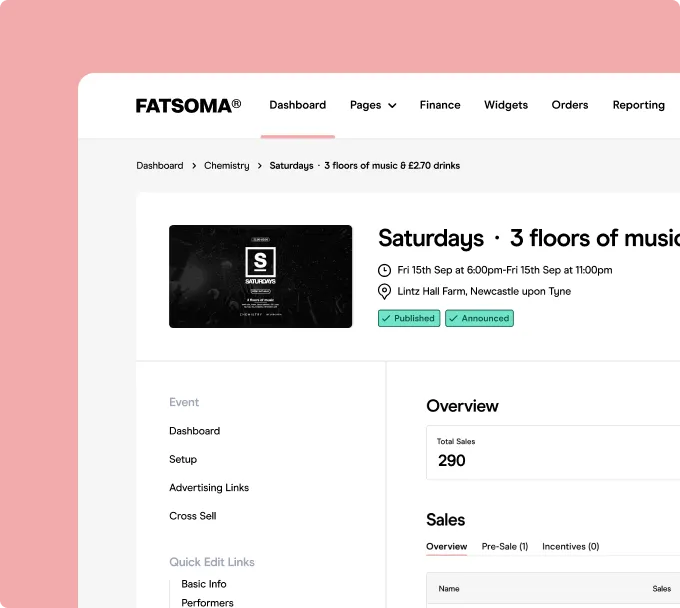Click the Chemistry breadcrumb link
Image resolution: width=680 pixels, height=608 pixels.
226,166
